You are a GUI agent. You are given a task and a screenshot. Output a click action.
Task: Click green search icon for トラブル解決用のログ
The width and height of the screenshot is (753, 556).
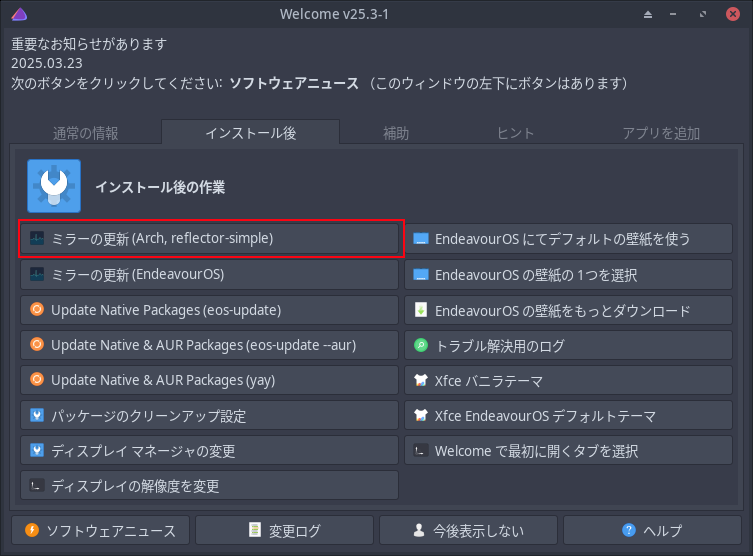tap(421, 345)
